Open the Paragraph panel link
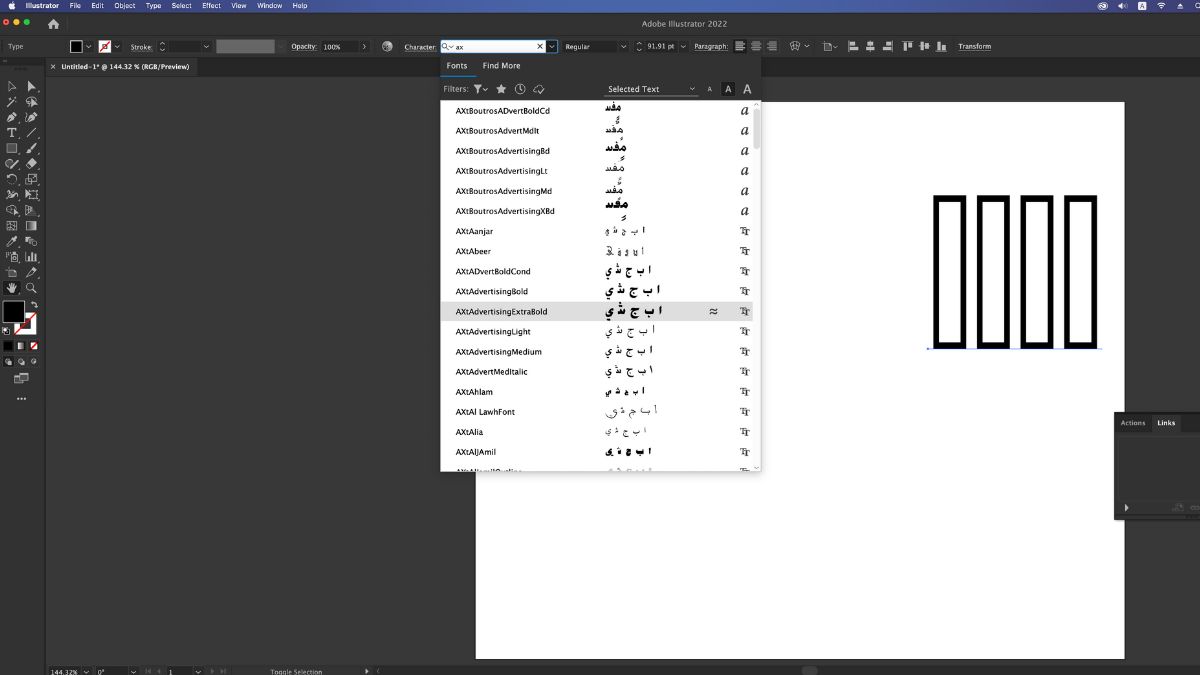 click(x=711, y=46)
